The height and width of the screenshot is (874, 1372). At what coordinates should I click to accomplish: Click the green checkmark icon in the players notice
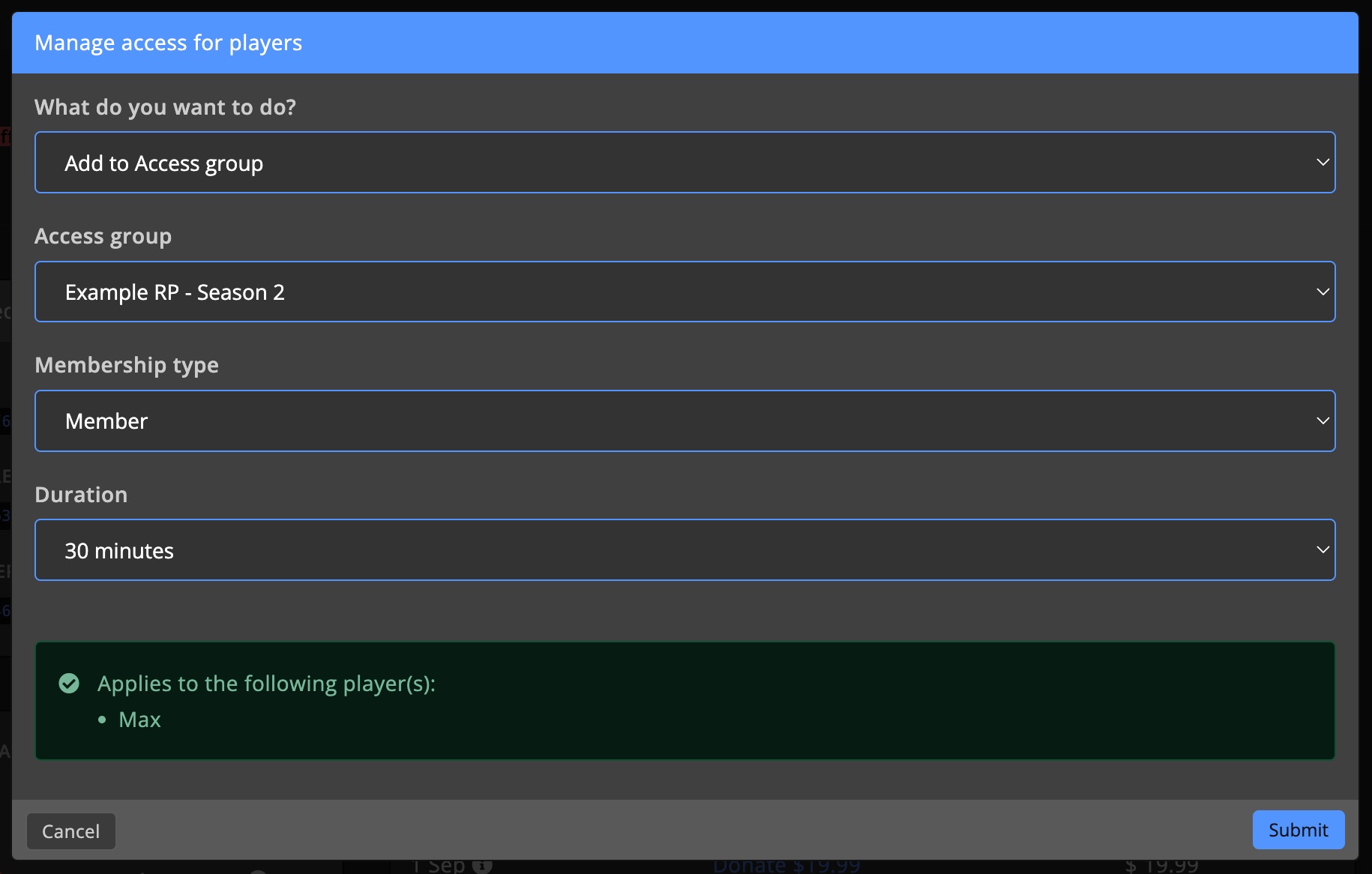coord(69,684)
